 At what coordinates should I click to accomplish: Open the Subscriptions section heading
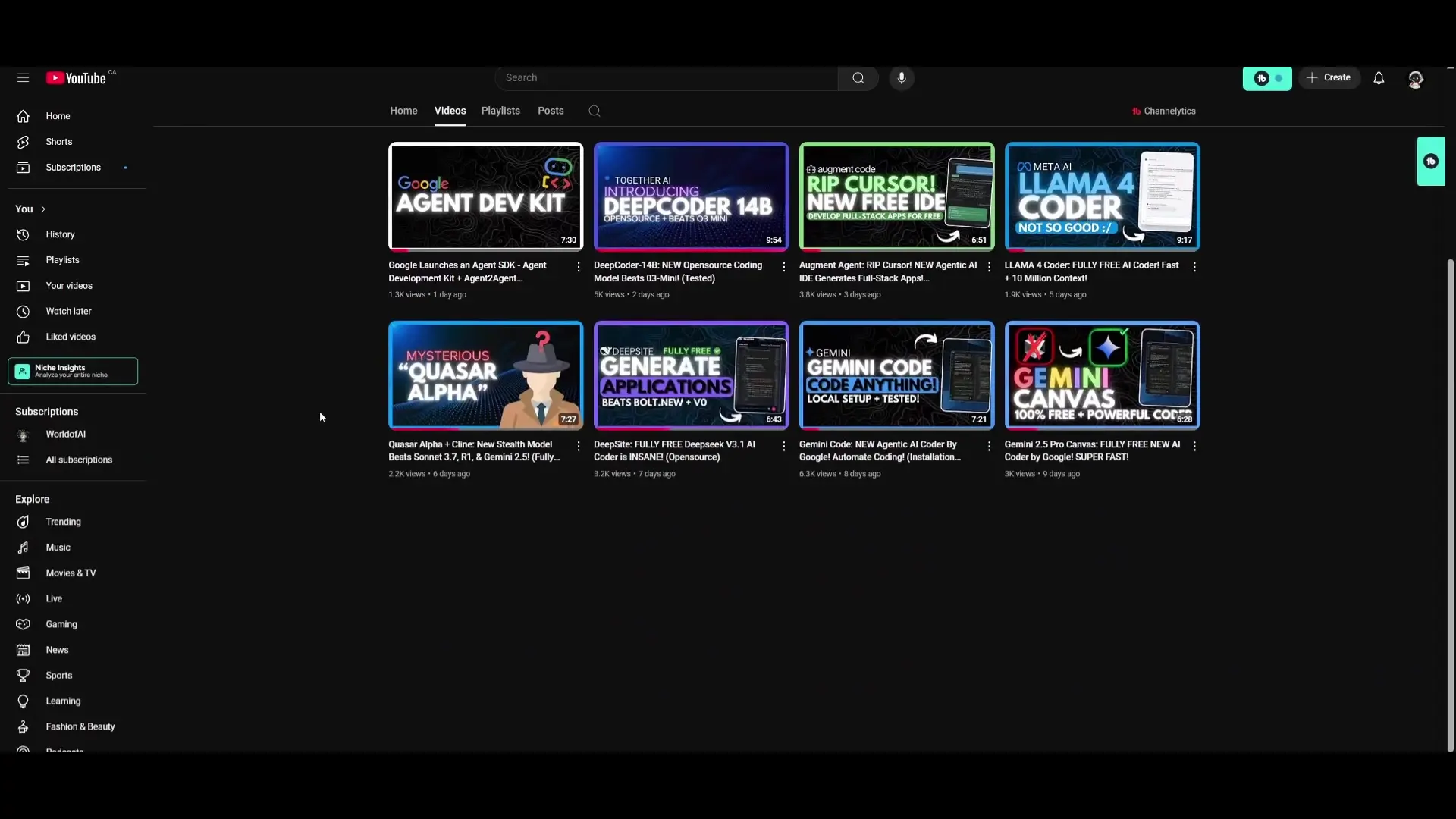coord(46,412)
